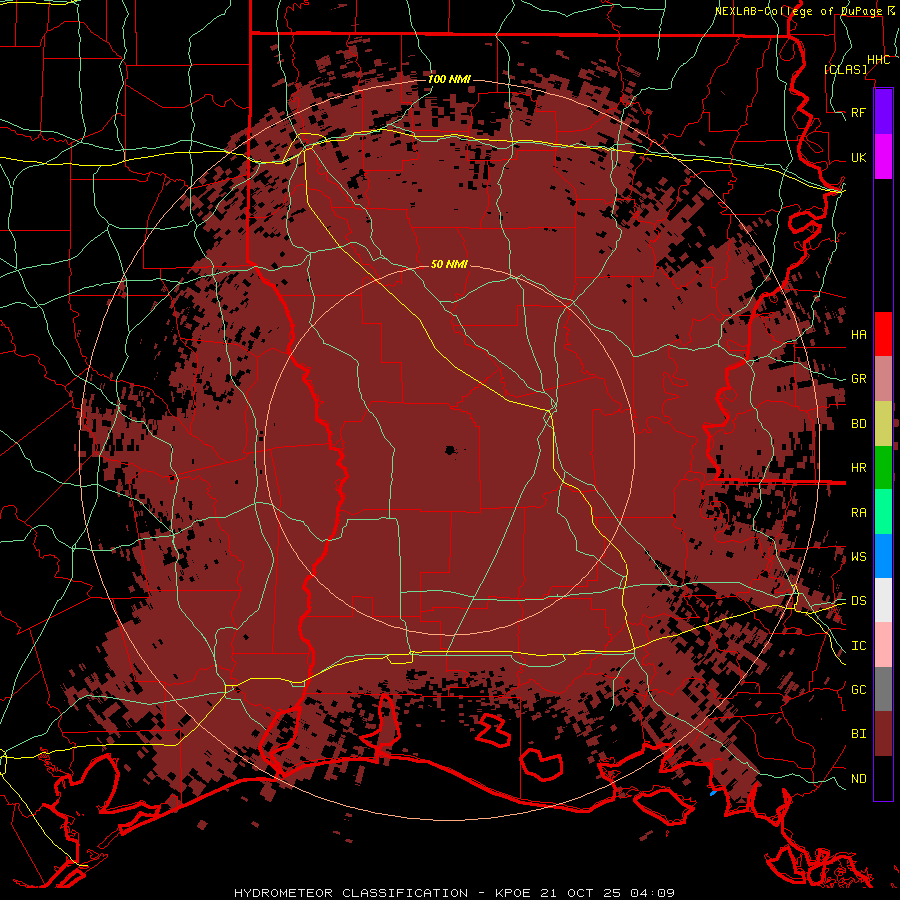Click the 'DS' legend label
900x900 pixels.
(x=858, y=600)
